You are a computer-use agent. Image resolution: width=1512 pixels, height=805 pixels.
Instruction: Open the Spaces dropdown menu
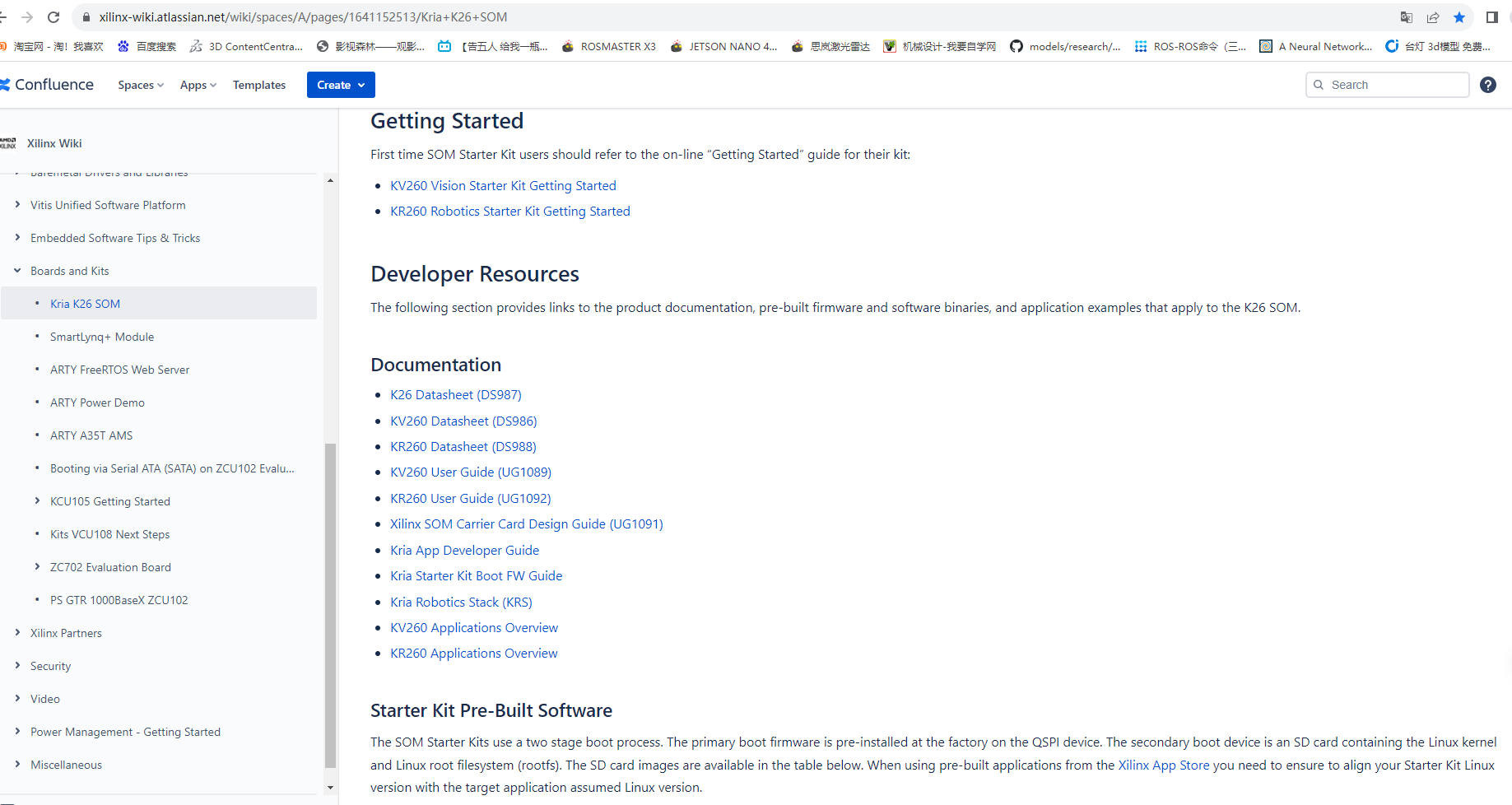pos(141,85)
